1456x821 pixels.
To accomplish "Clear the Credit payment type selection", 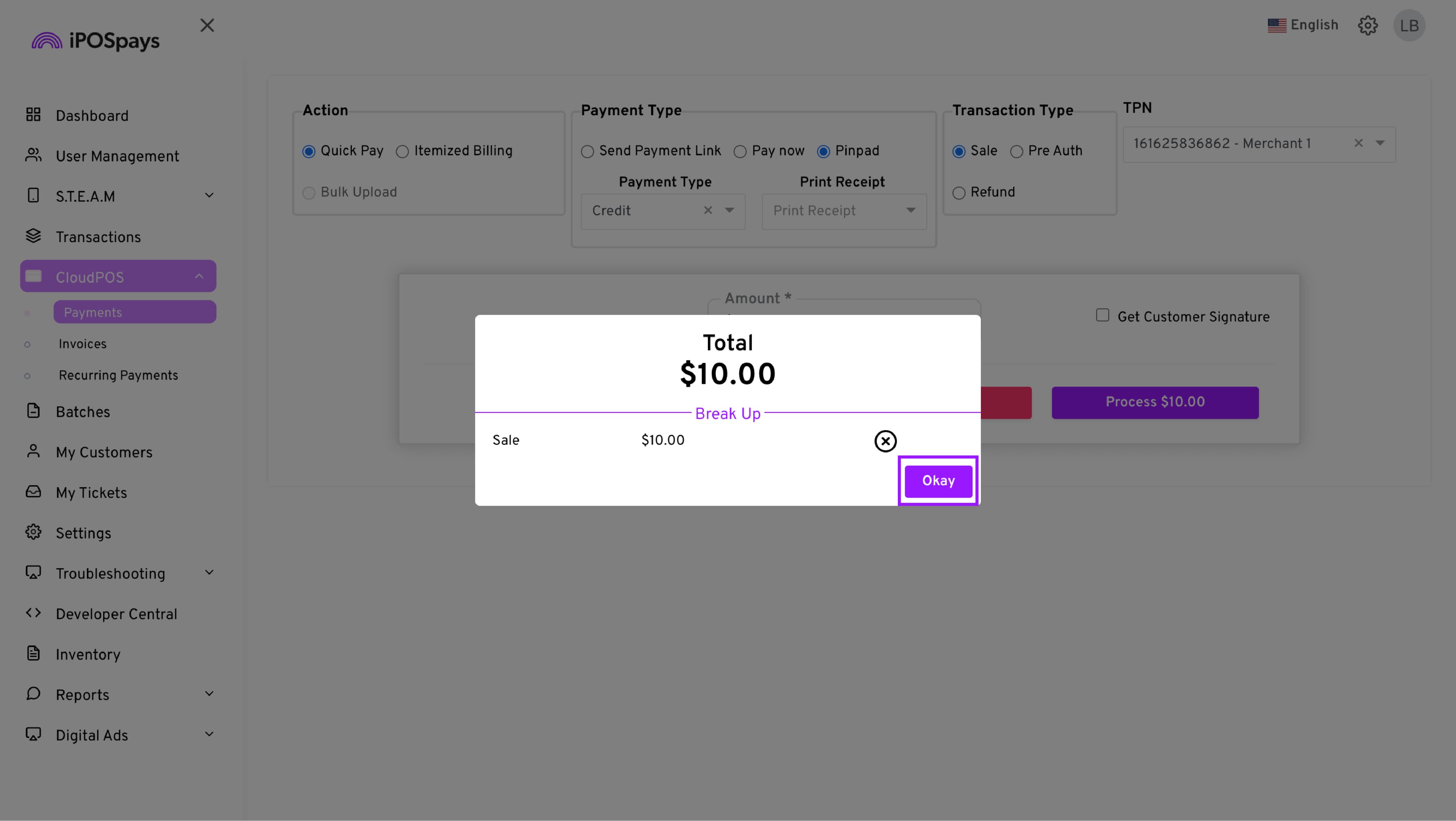I will pos(708,210).
